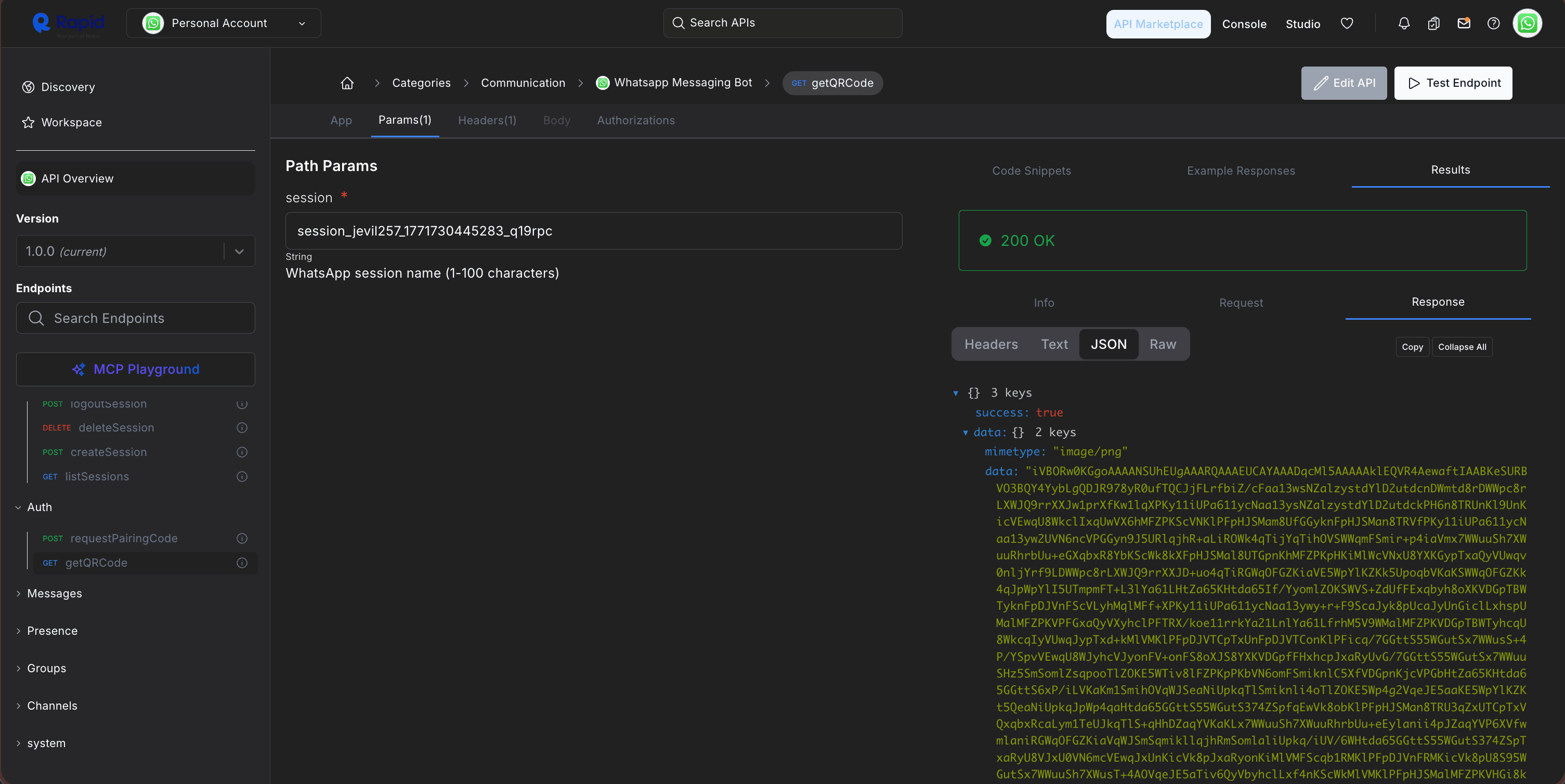This screenshot has height=784, width=1565.
Task: Switch to the Example Responses tab
Action: point(1241,171)
